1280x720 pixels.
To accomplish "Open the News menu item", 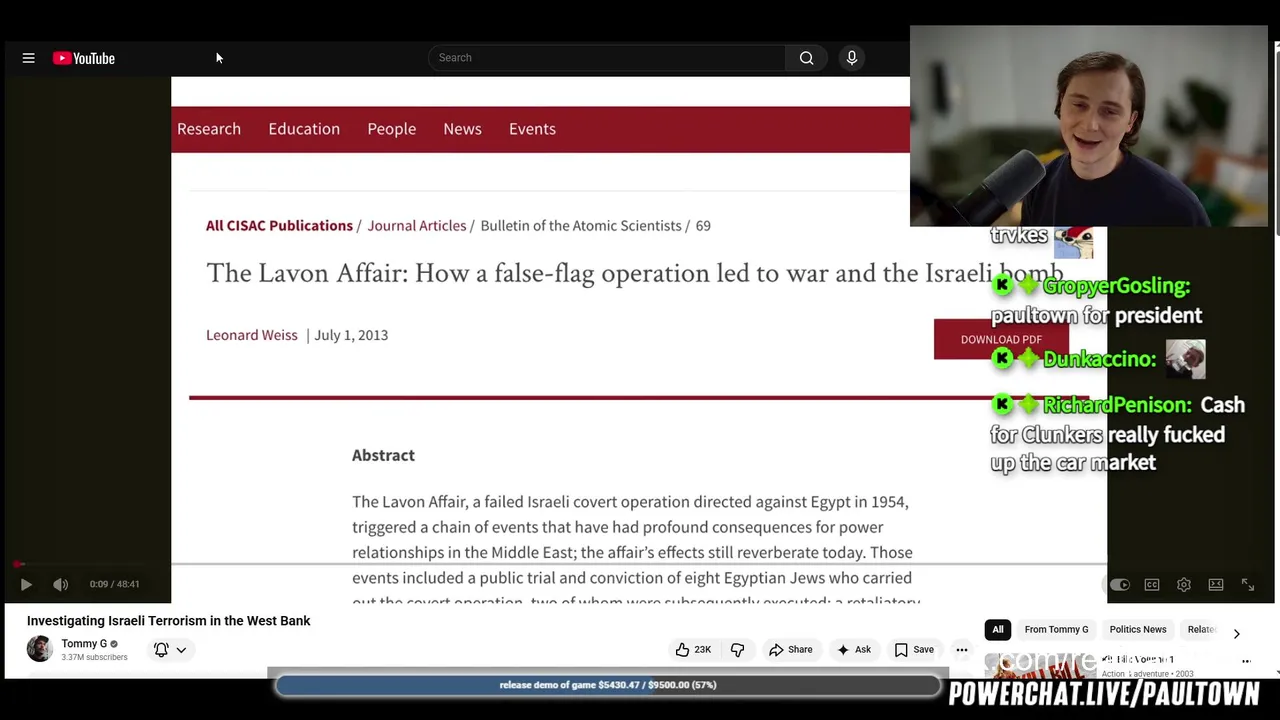I will pos(462,129).
